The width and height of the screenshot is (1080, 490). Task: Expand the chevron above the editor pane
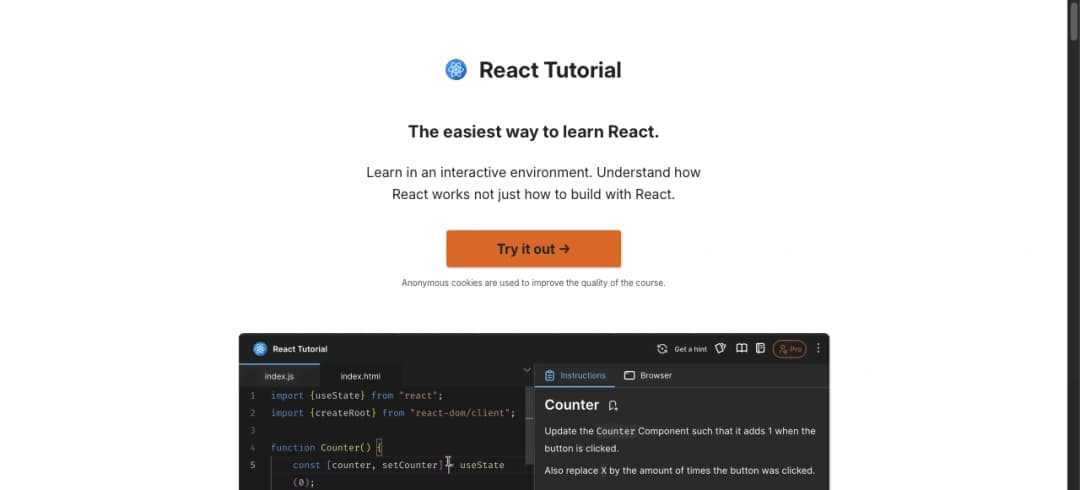point(527,370)
